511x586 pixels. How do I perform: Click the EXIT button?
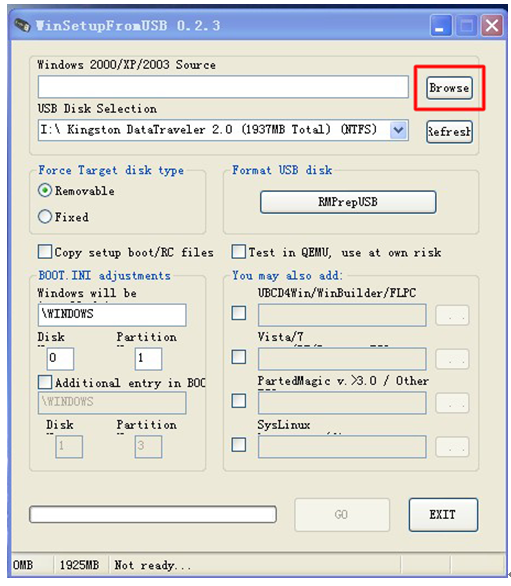tap(443, 515)
